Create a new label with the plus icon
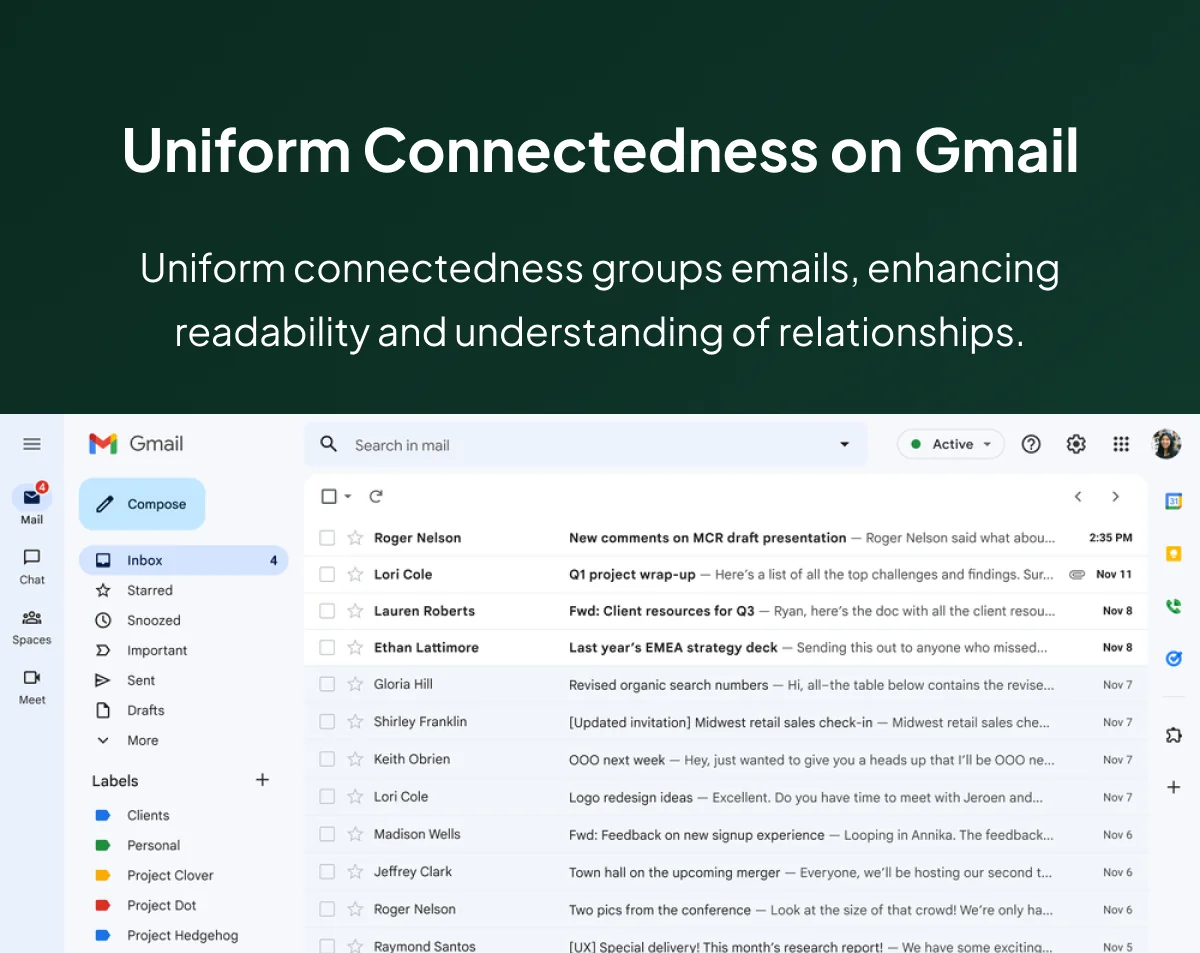The height and width of the screenshot is (953, 1200). pos(262,780)
